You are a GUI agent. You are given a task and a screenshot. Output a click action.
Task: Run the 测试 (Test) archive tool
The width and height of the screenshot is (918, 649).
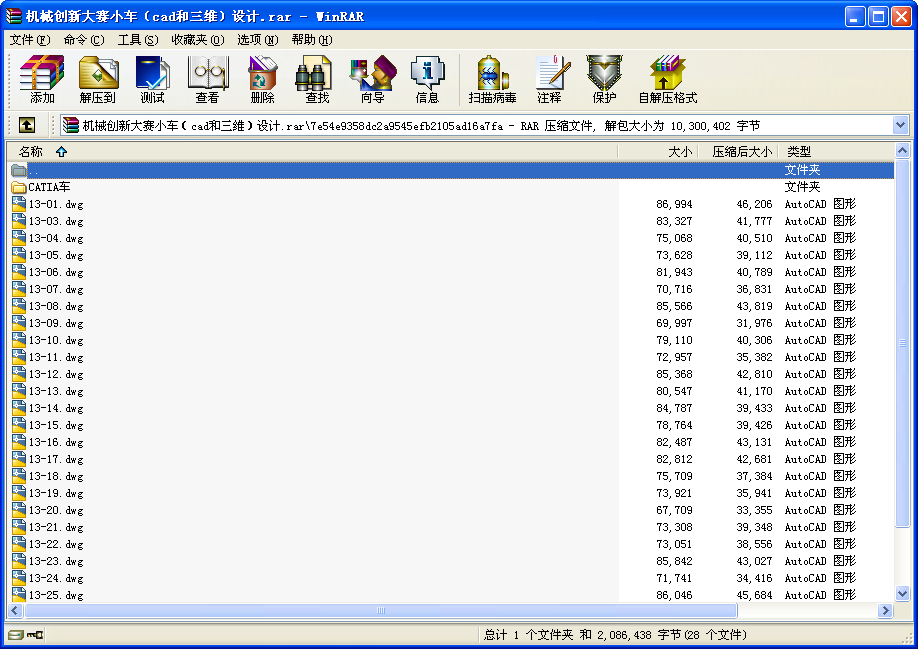(x=152, y=80)
